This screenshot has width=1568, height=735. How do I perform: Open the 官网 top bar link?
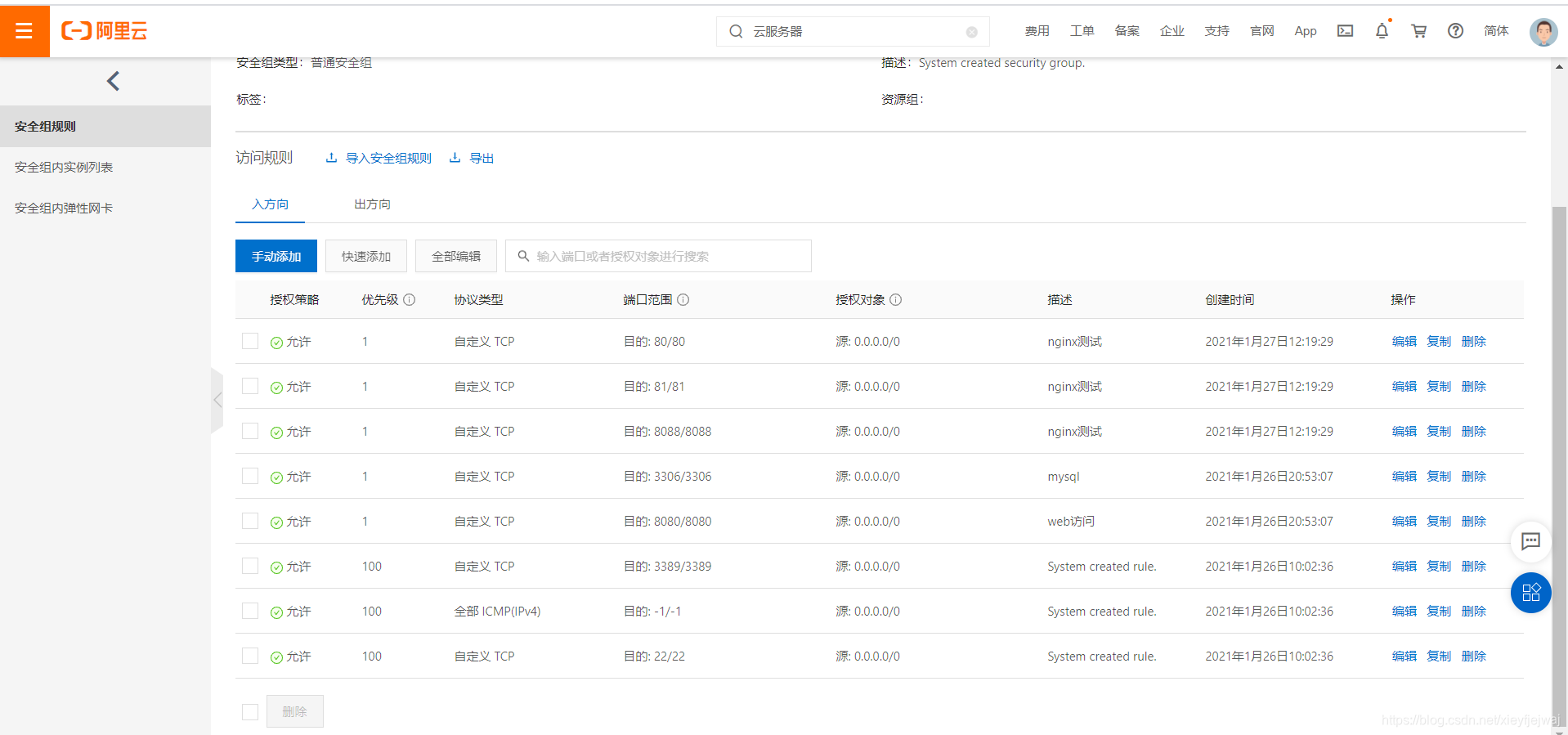click(x=1261, y=31)
